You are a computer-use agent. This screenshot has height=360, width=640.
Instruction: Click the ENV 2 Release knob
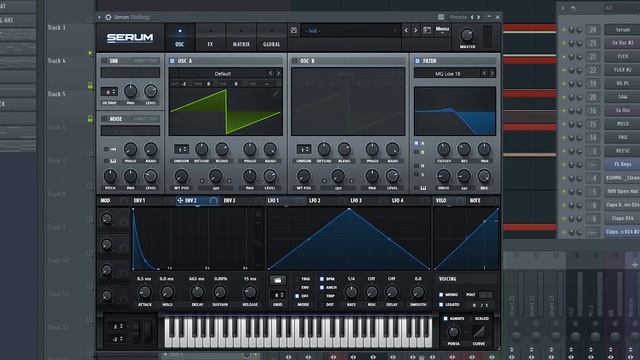249,292
